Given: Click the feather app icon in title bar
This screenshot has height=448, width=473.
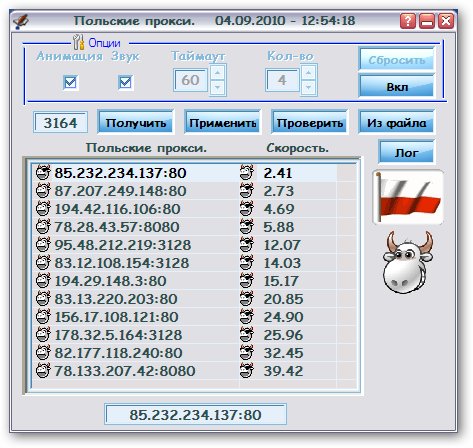Looking at the screenshot, I should pyautogui.click(x=21, y=22).
